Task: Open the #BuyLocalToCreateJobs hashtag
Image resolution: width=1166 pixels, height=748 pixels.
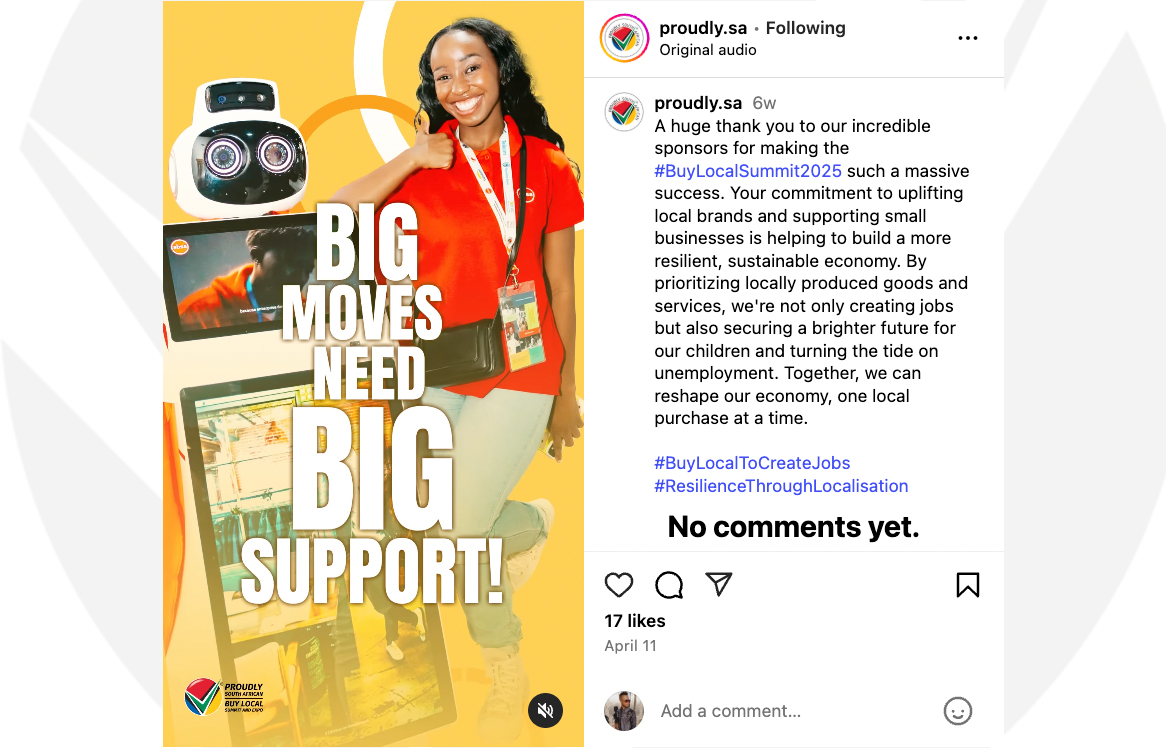Action: coord(752,463)
